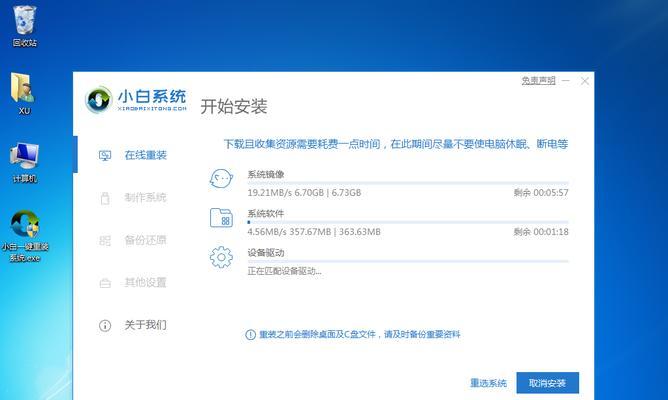Click the 4.56MB/s 357.67MB | 363.63MB text
Image resolution: width=668 pixels, height=400 pixels.
coord(314,232)
